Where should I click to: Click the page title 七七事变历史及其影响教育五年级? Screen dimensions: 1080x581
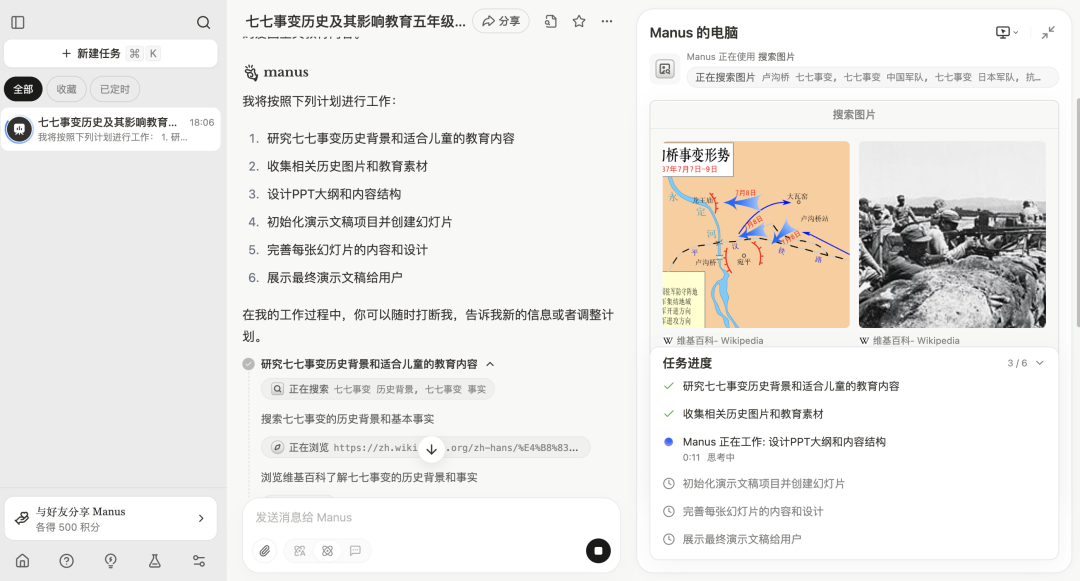tap(355, 21)
